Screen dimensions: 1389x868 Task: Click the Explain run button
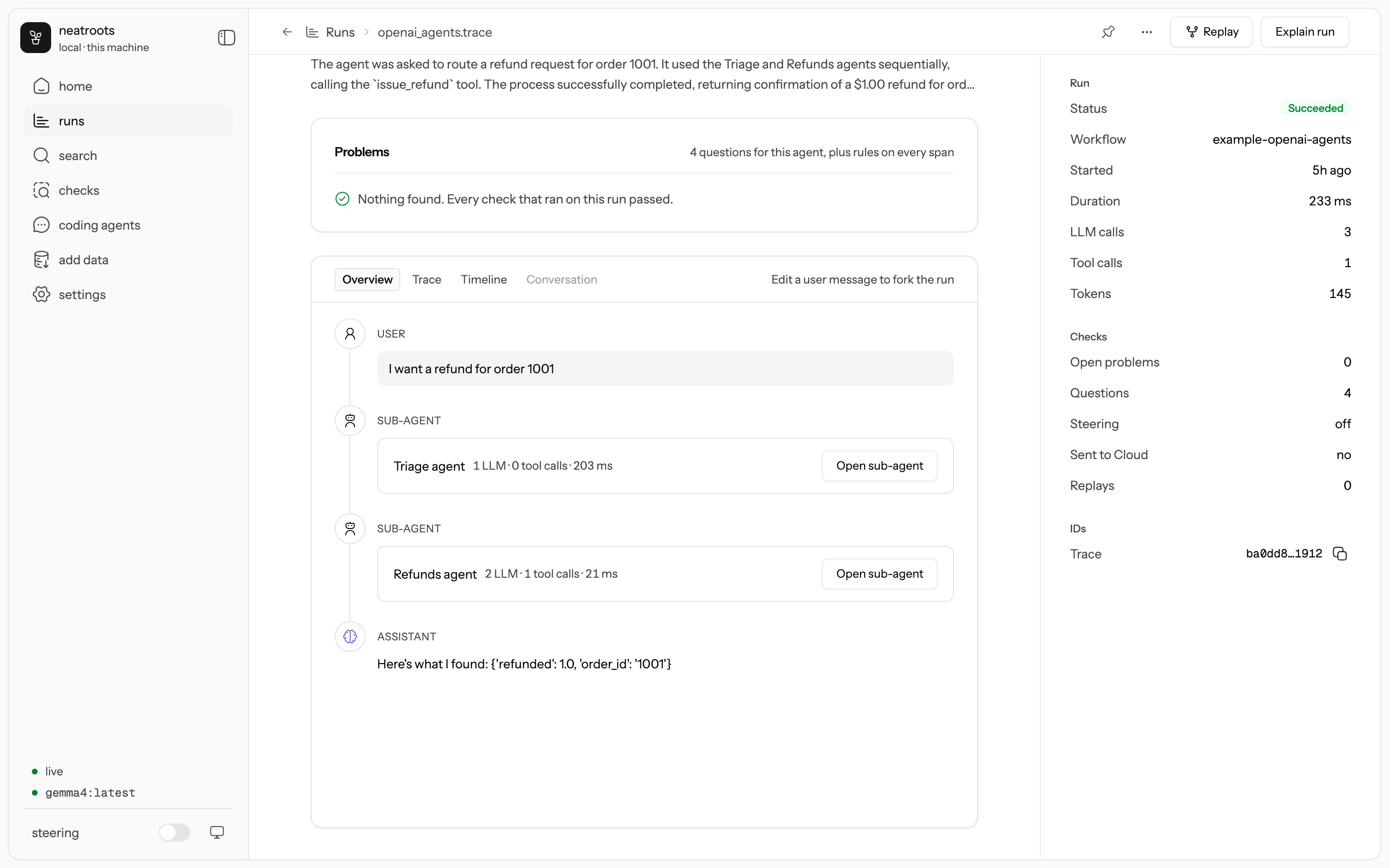pos(1305,32)
